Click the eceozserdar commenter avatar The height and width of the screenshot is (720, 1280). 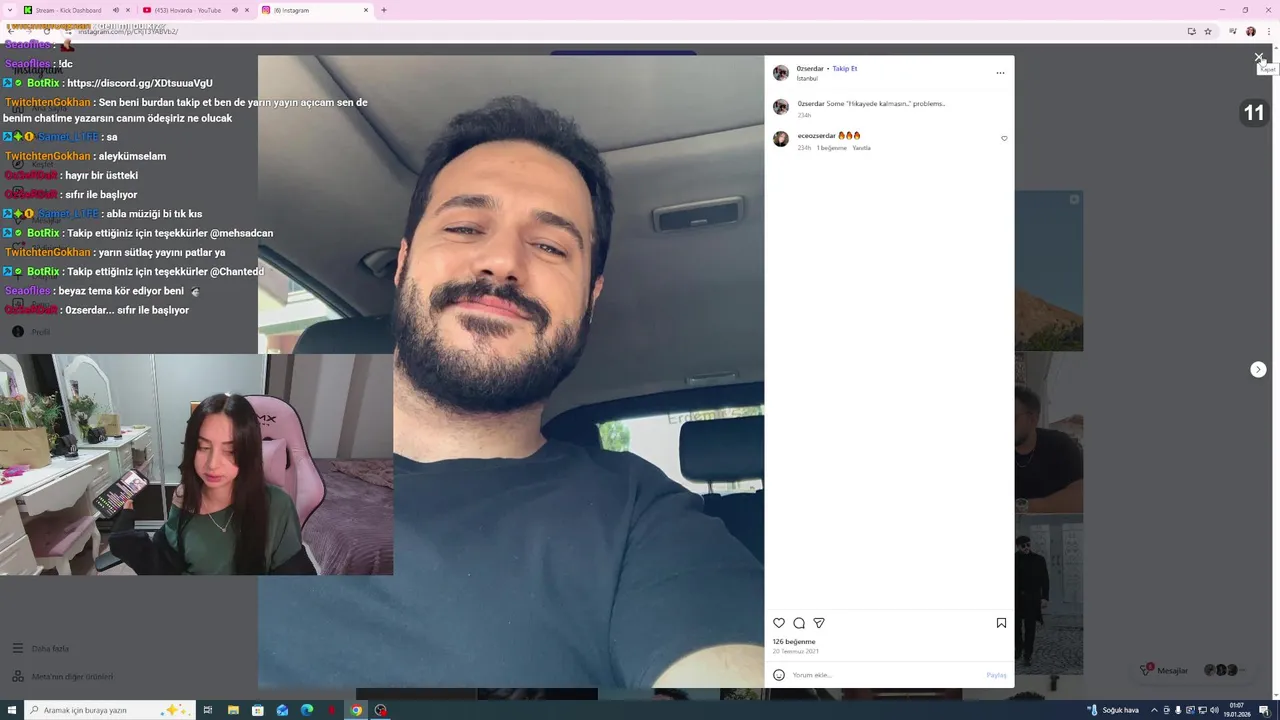coord(781,139)
